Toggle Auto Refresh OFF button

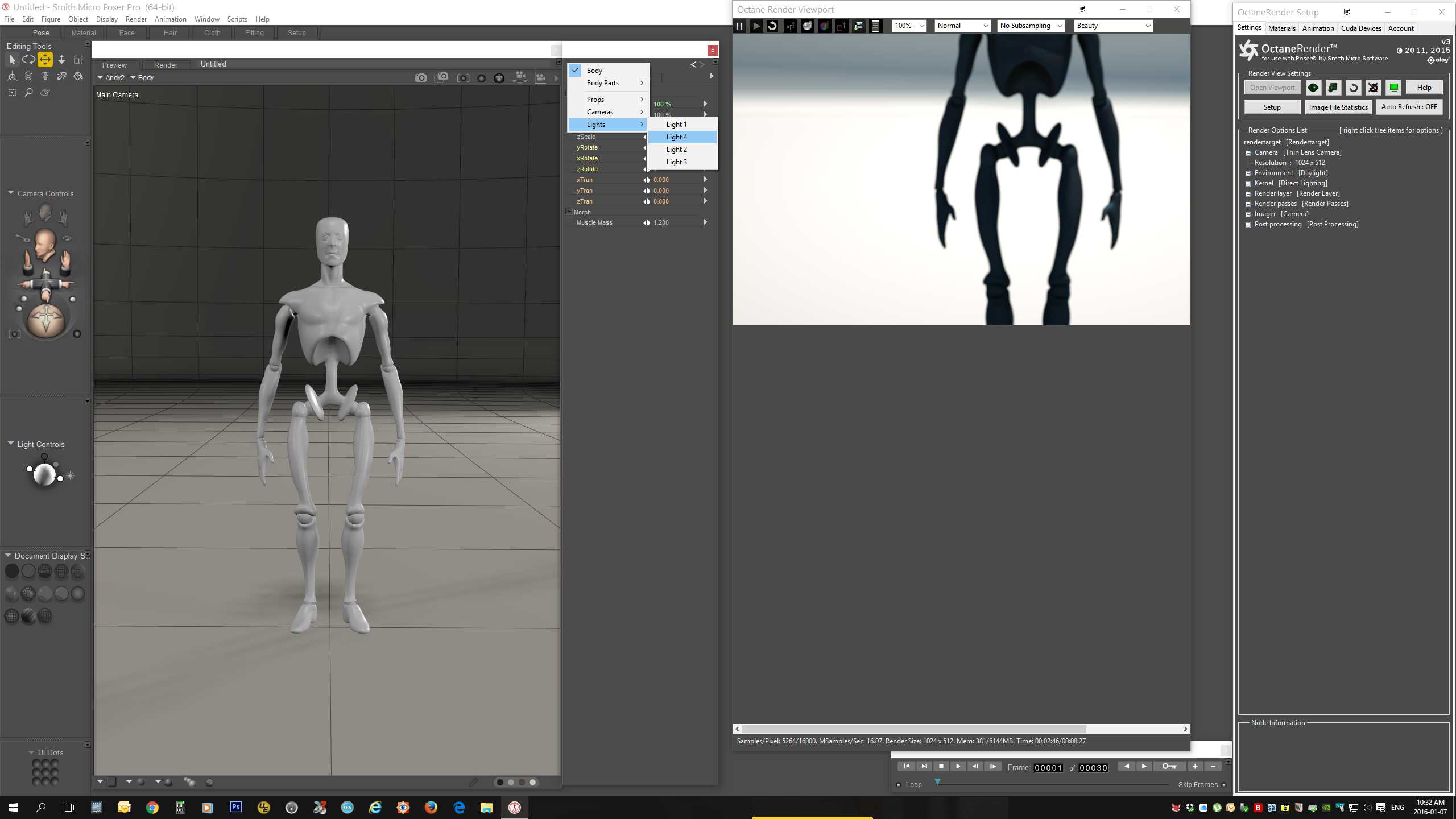click(1409, 107)
